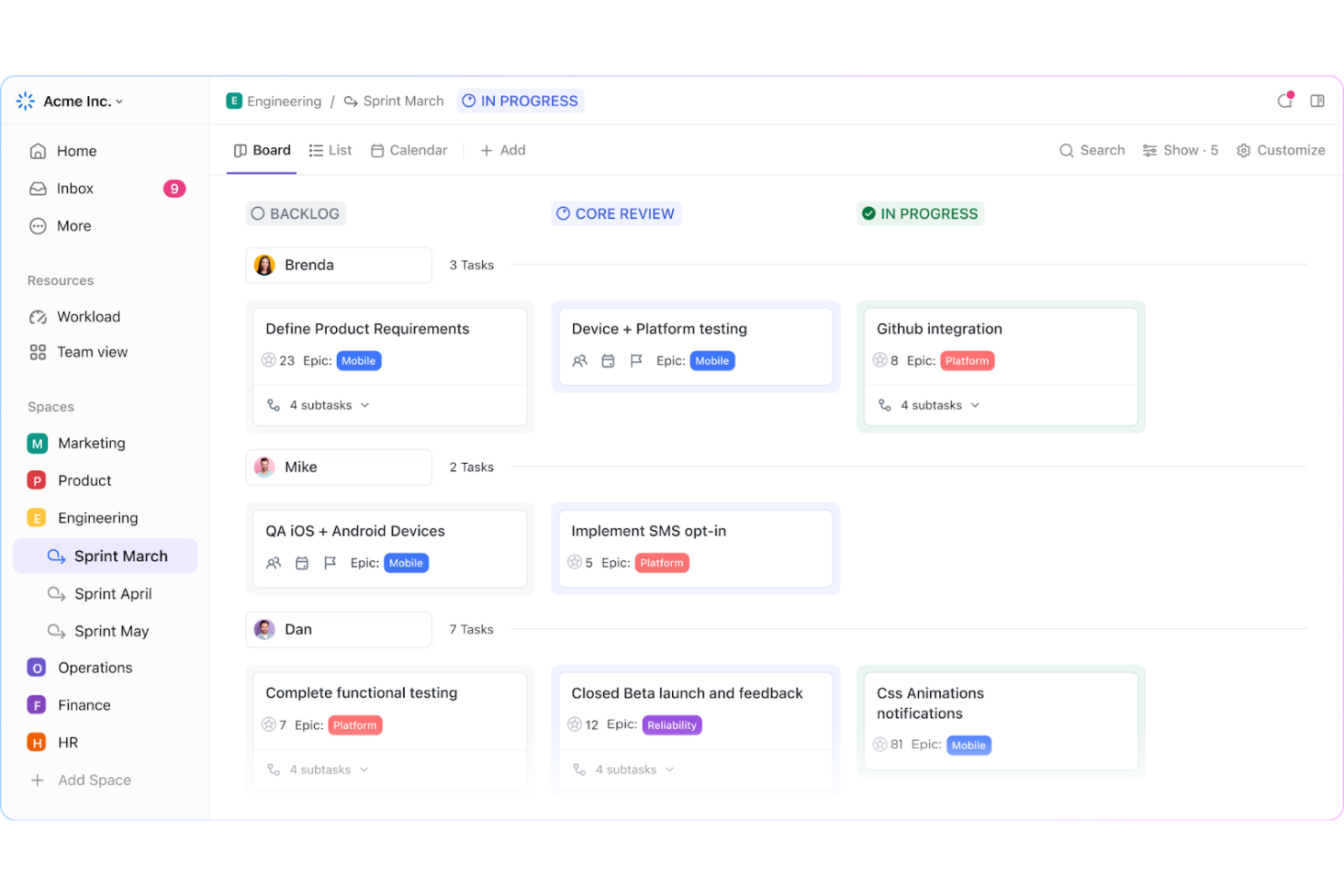Click calendar icon on QA iOS + Android Devices
The width and height of the screenshot is (1344, 896).
tap(302, 563)
